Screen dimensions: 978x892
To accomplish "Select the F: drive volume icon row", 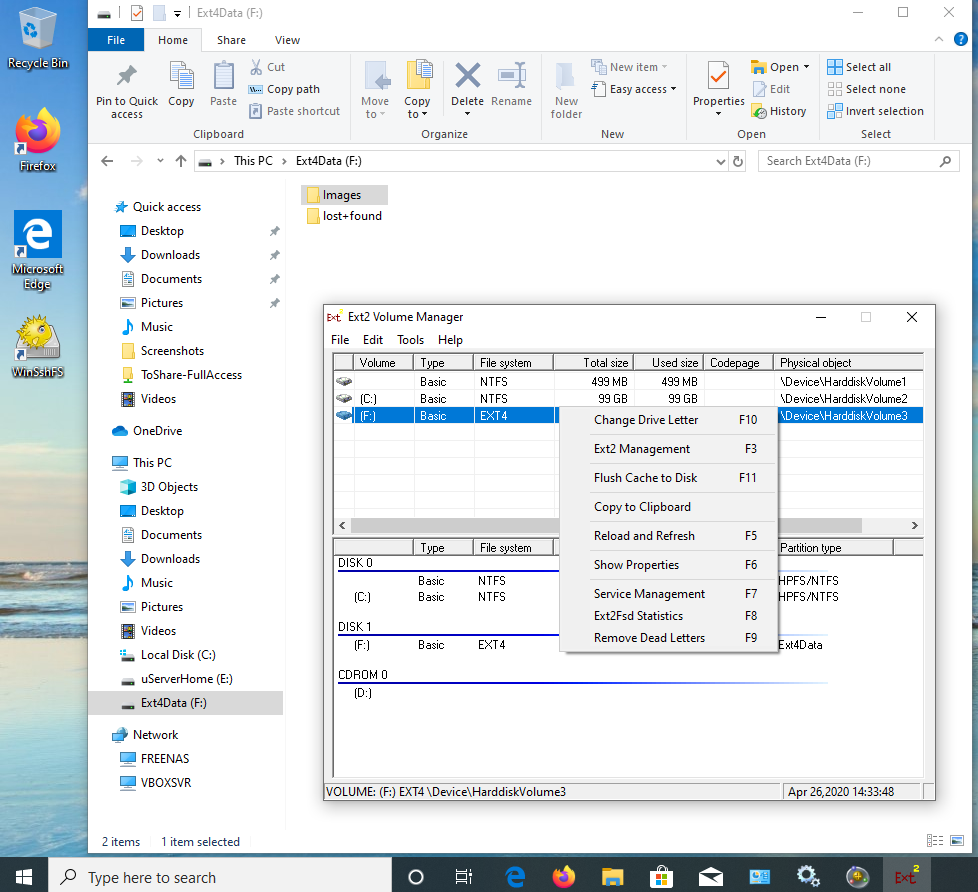I will click(344, 416).
